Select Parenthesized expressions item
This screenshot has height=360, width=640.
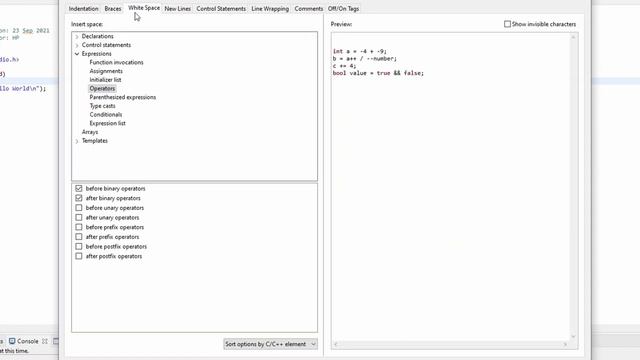pyautogui.click(x=122, y=97)
